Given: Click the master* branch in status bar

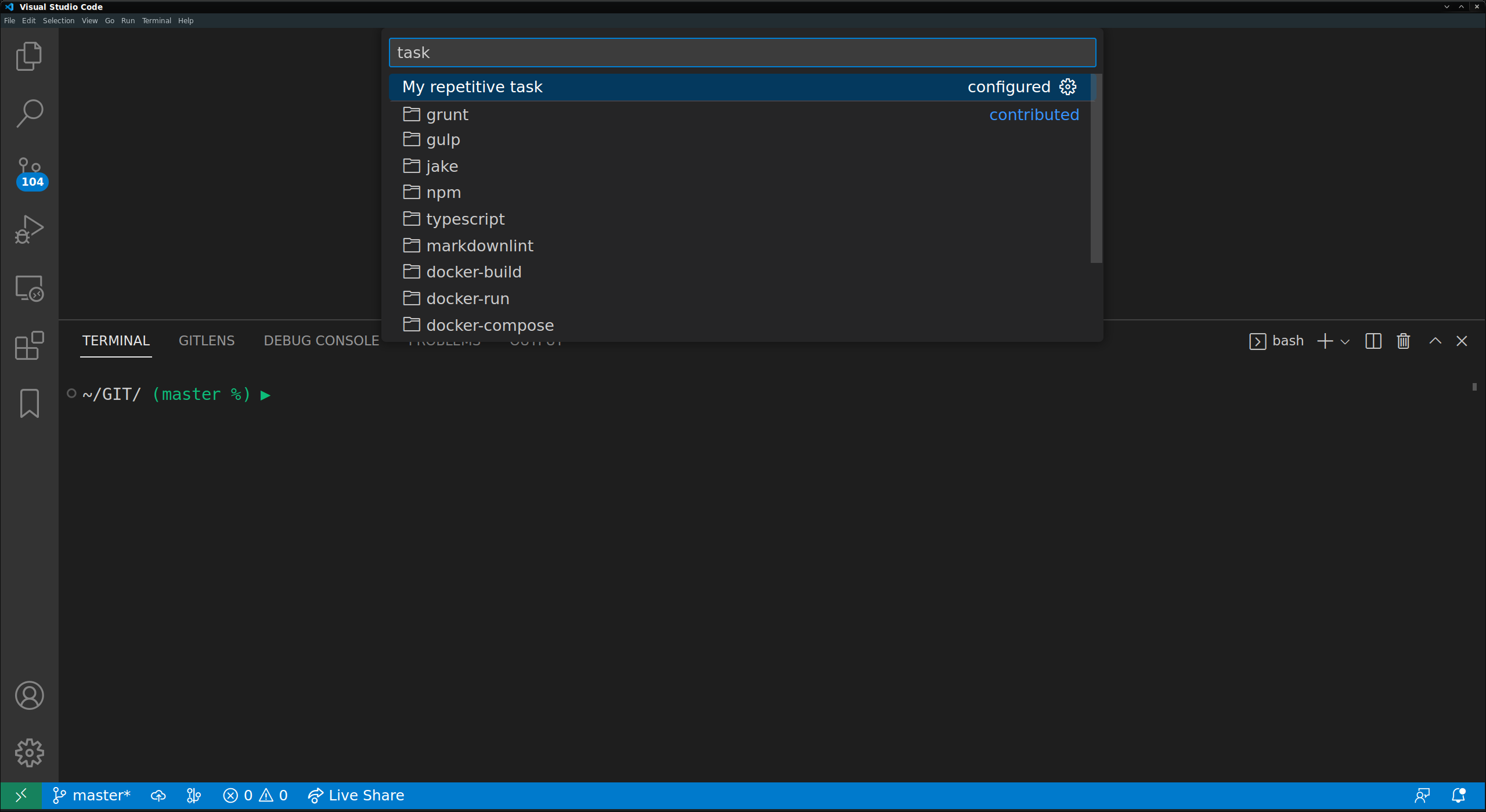Looking at the screenshot, I should [x=91, y=795].
